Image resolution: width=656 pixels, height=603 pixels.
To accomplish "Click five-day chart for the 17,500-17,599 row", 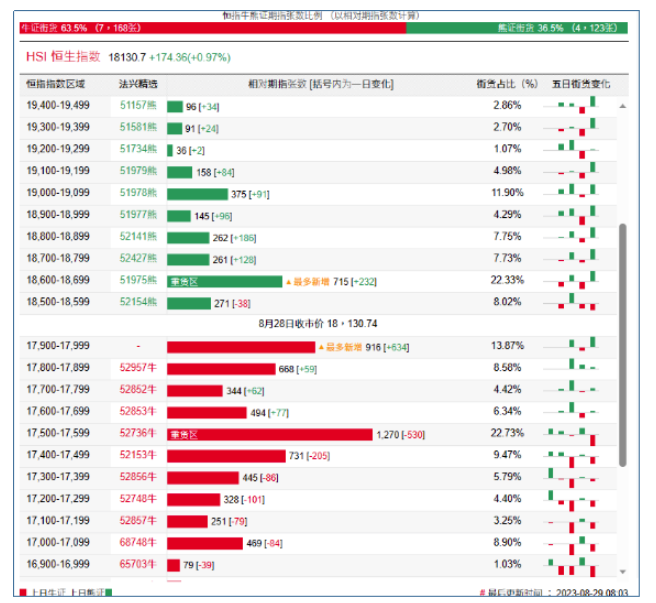I will pyautogui.click(x=573, y=434).
